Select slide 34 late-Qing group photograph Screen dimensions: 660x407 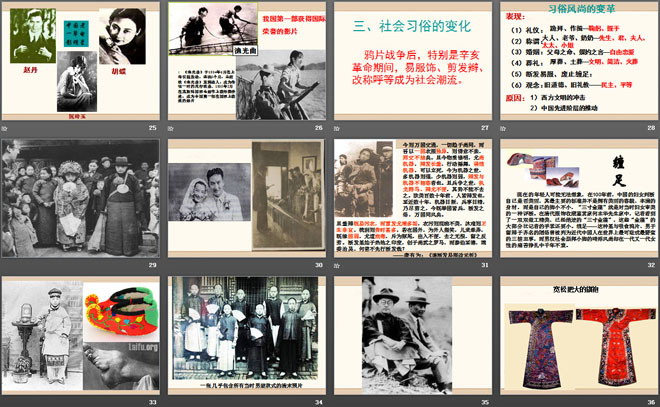click(x=247, y=335)
